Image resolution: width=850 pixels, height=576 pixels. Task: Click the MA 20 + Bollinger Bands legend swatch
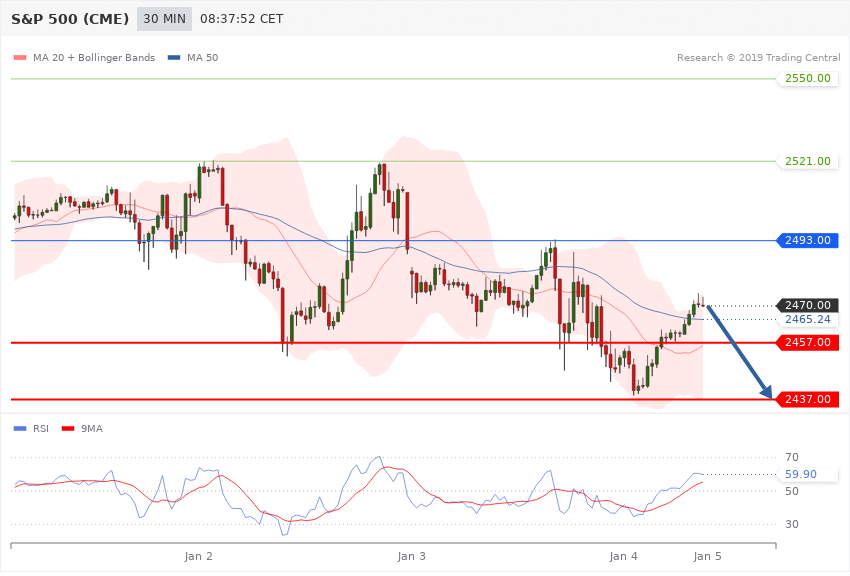click(x=20, y=57)
